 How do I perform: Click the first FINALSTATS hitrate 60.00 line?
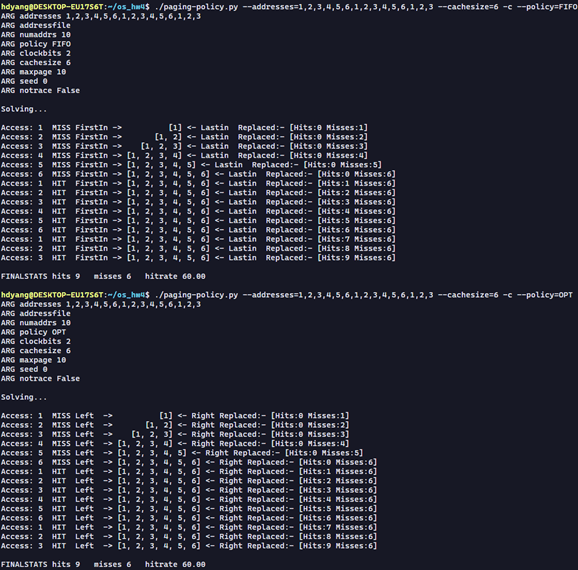click(103, 276)
